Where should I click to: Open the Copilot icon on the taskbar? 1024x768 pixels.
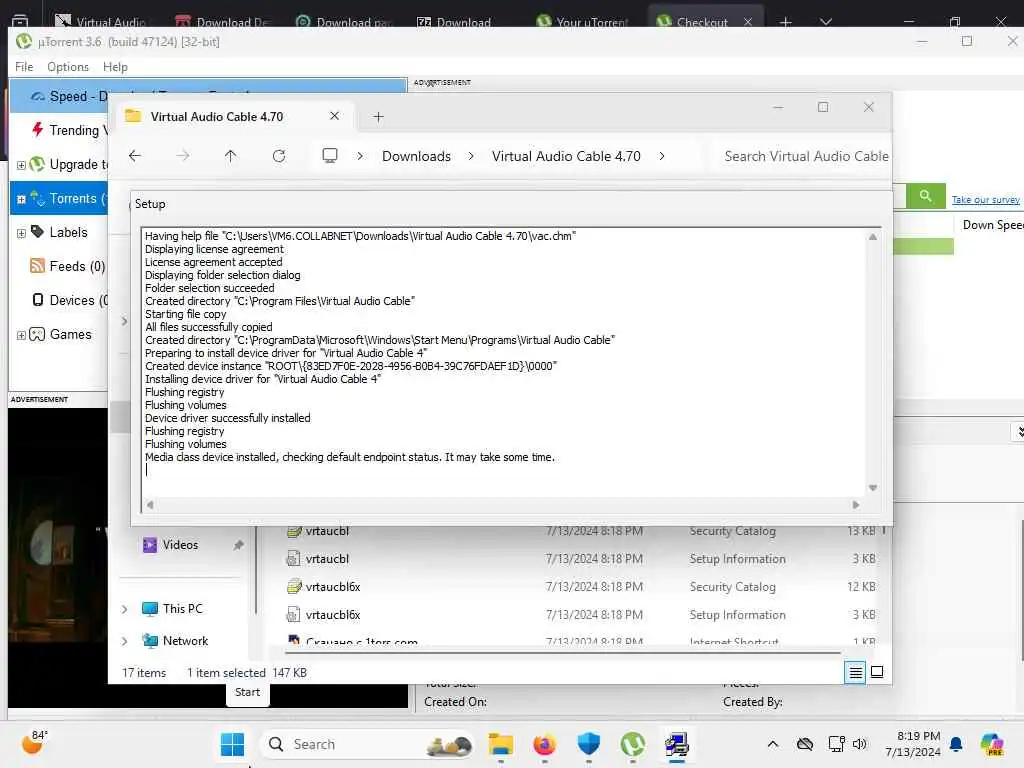click(x=992, y=744)
